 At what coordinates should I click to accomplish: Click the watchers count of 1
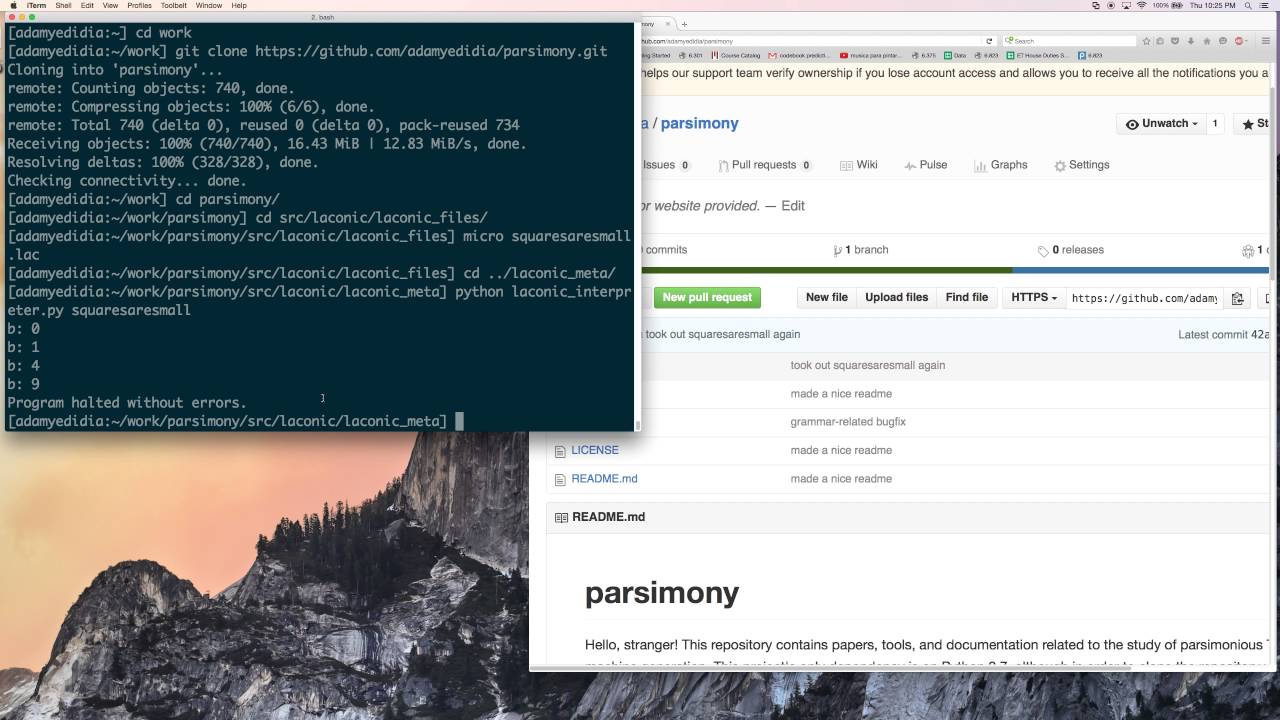1215,124
